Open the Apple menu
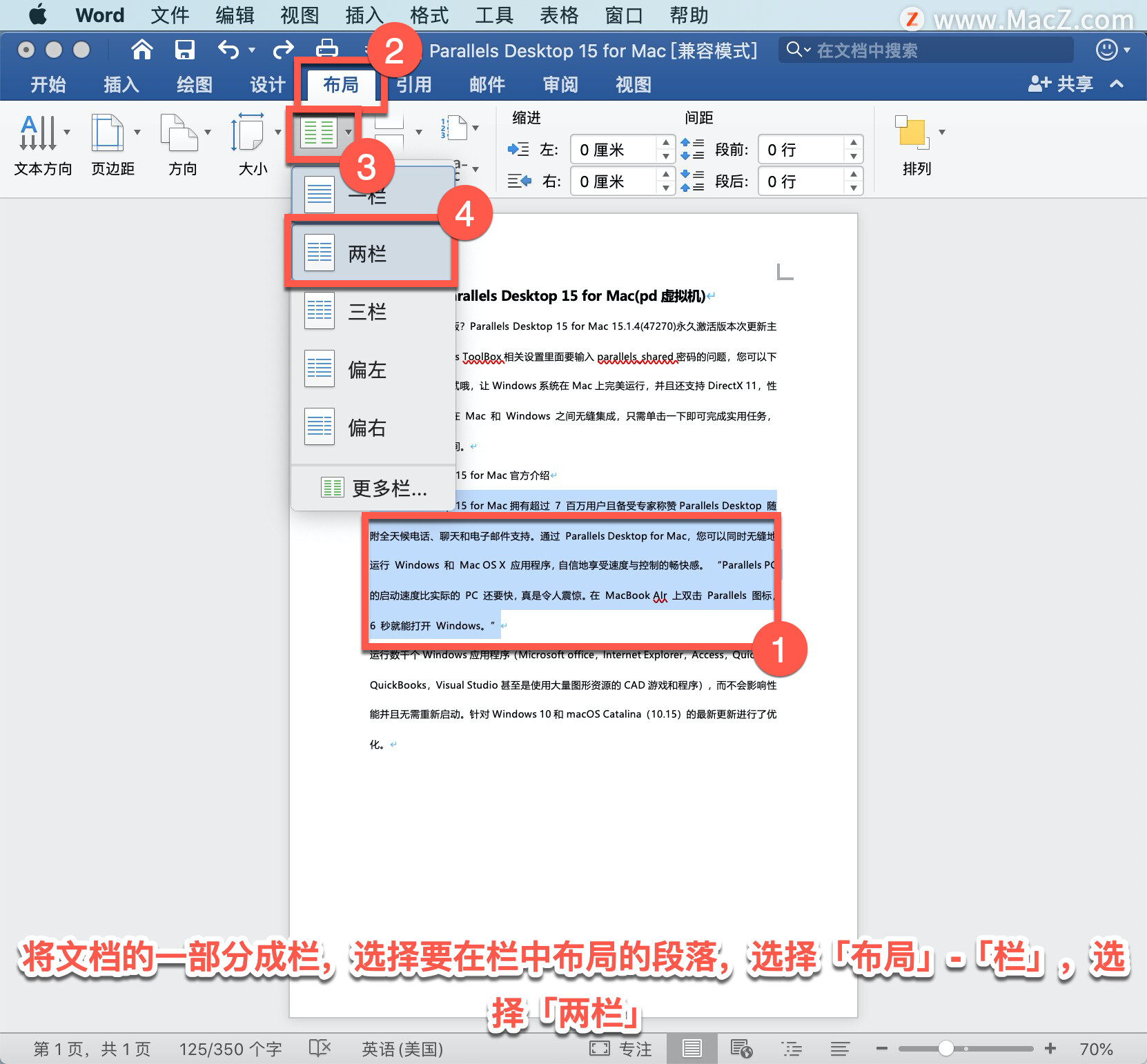1147x1064 pixels. [x=38, y=14]
